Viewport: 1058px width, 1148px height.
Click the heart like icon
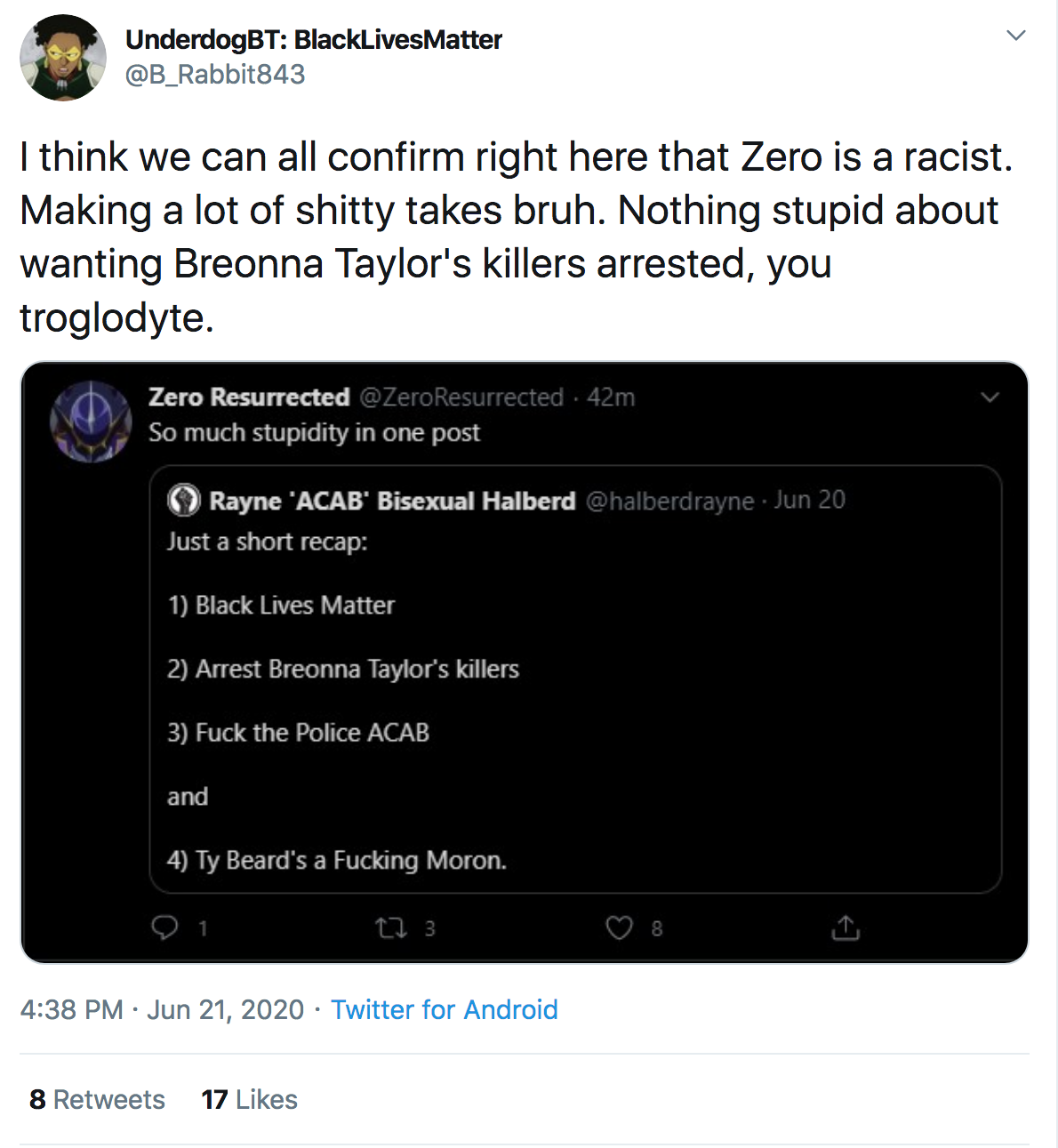(619, 928)
